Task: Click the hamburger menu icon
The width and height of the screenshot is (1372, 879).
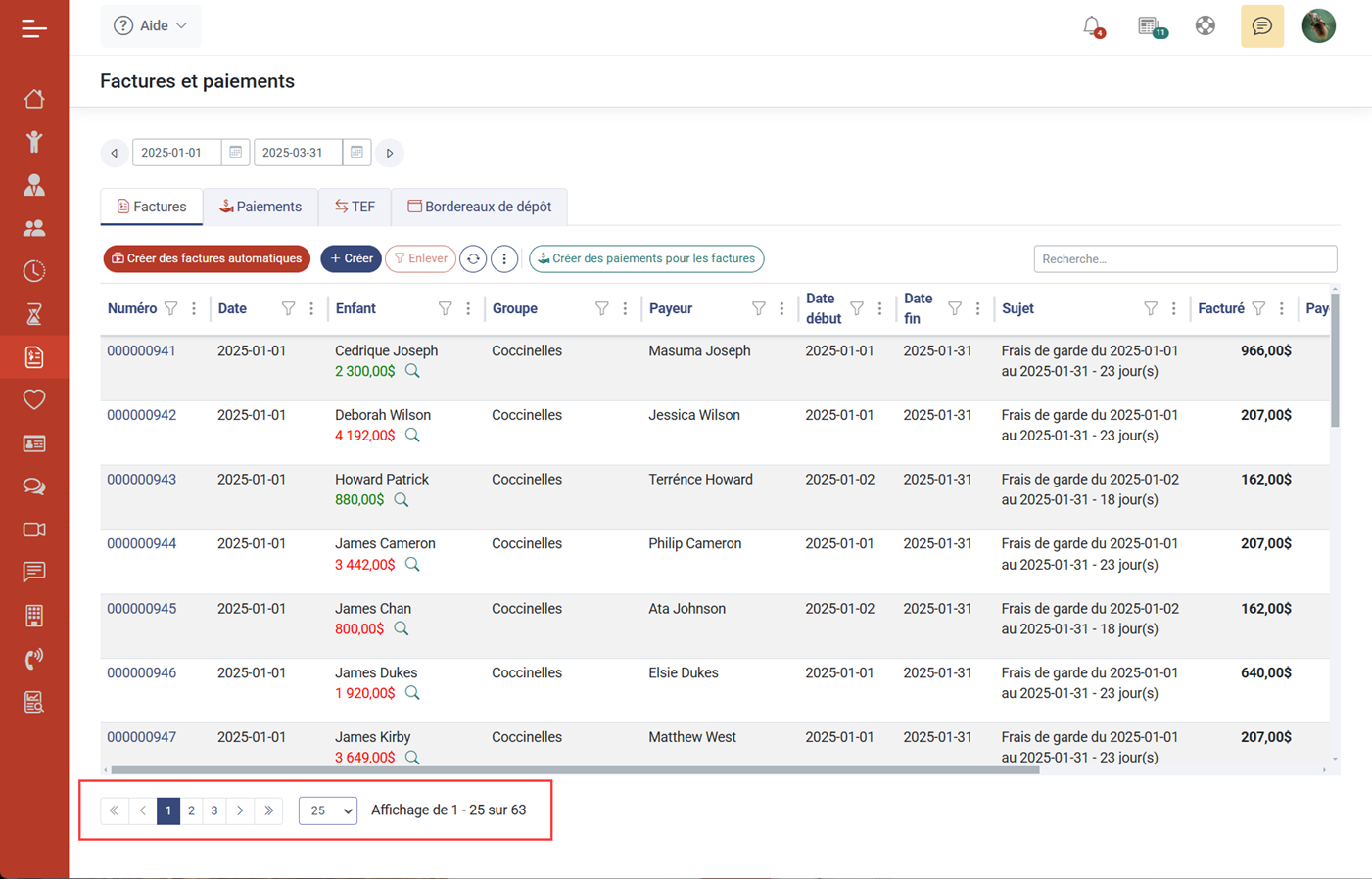Action: coord(34,28)
